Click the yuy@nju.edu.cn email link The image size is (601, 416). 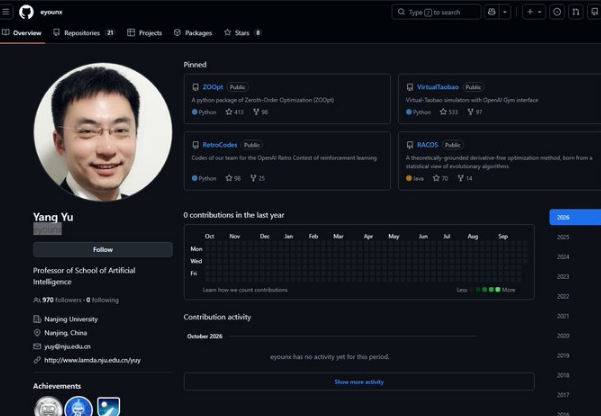coord(67,347)
